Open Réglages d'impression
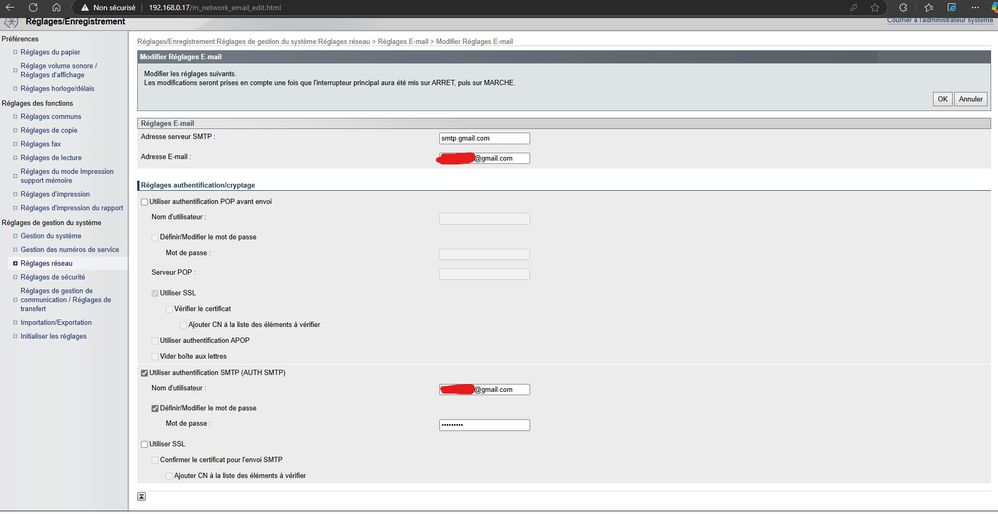 (x=55, y=194)
